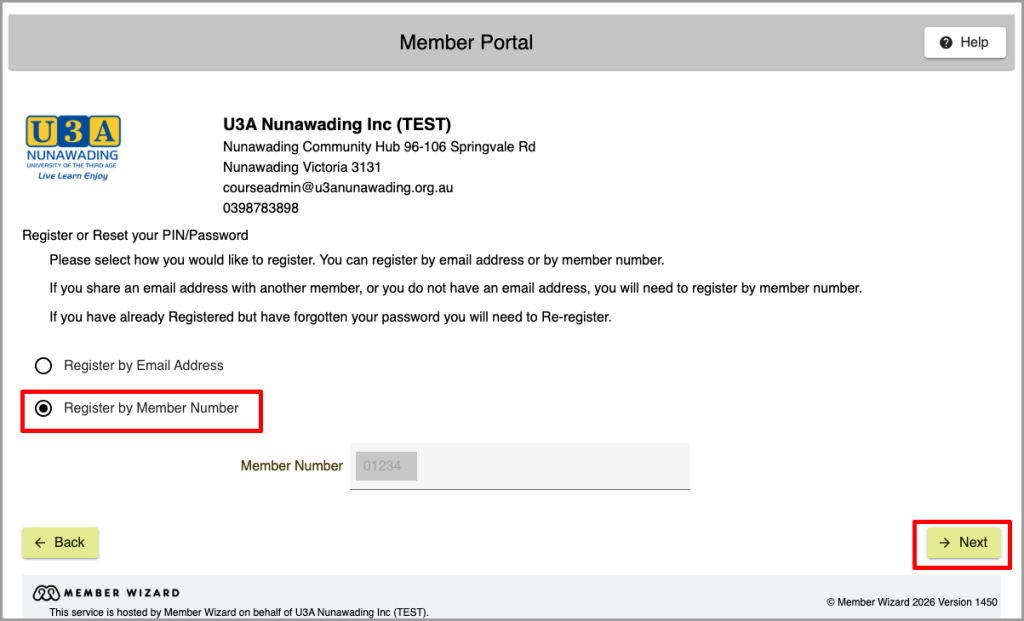Click the "Register or Reset your PIN/Password" heading
1024x621 pixels.
[x=135, y=235]
